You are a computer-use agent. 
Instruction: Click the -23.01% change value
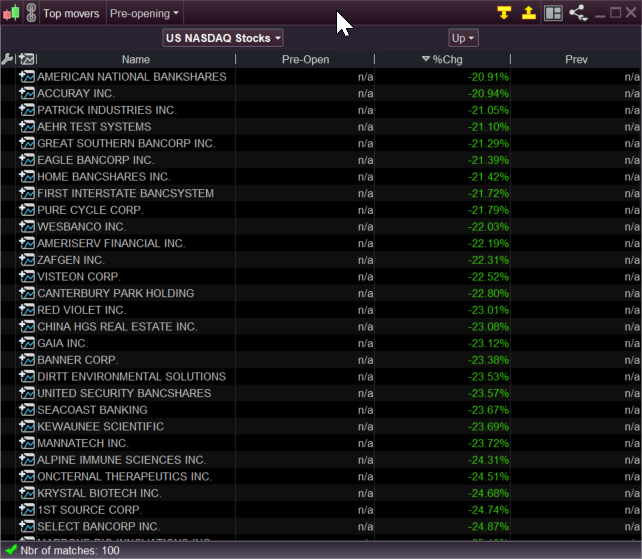488,310
